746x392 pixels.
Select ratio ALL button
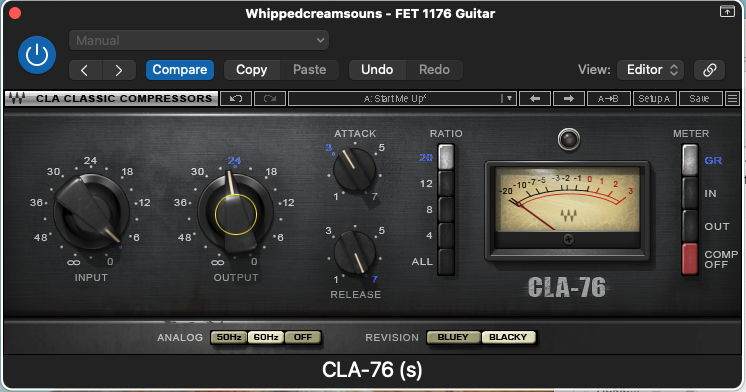tap(446, 262)
